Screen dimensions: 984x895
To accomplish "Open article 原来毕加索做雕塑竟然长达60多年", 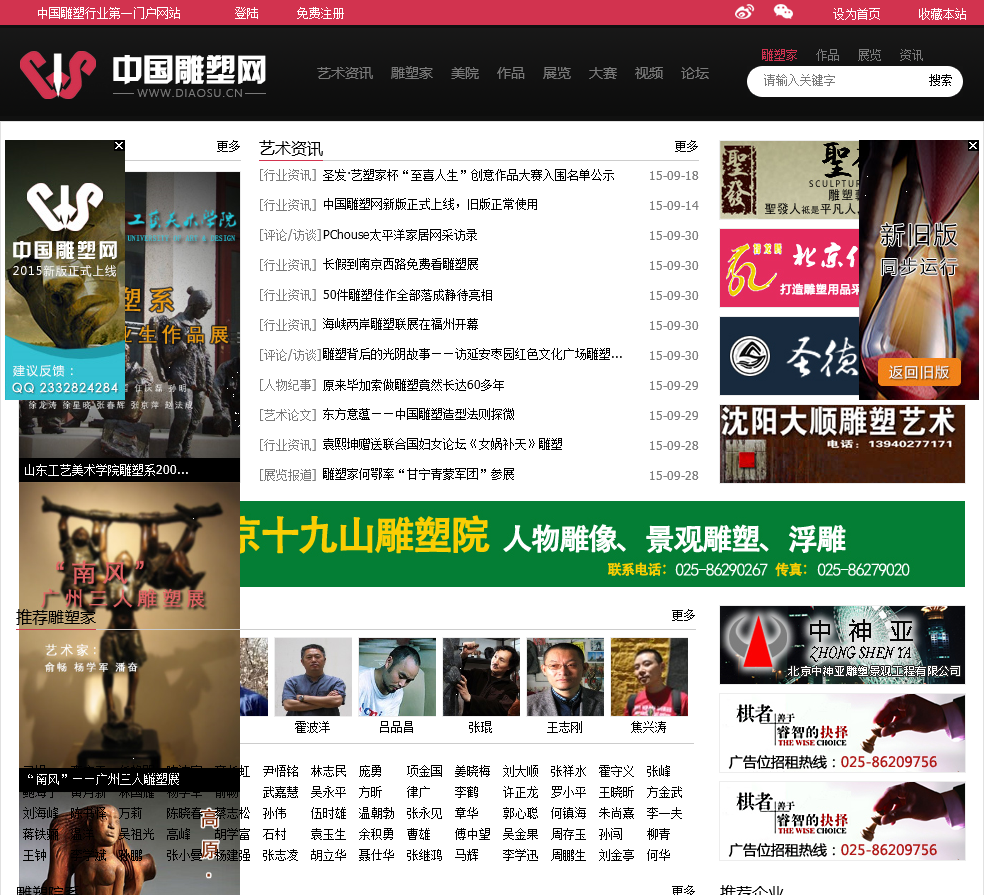I will 413,385.
